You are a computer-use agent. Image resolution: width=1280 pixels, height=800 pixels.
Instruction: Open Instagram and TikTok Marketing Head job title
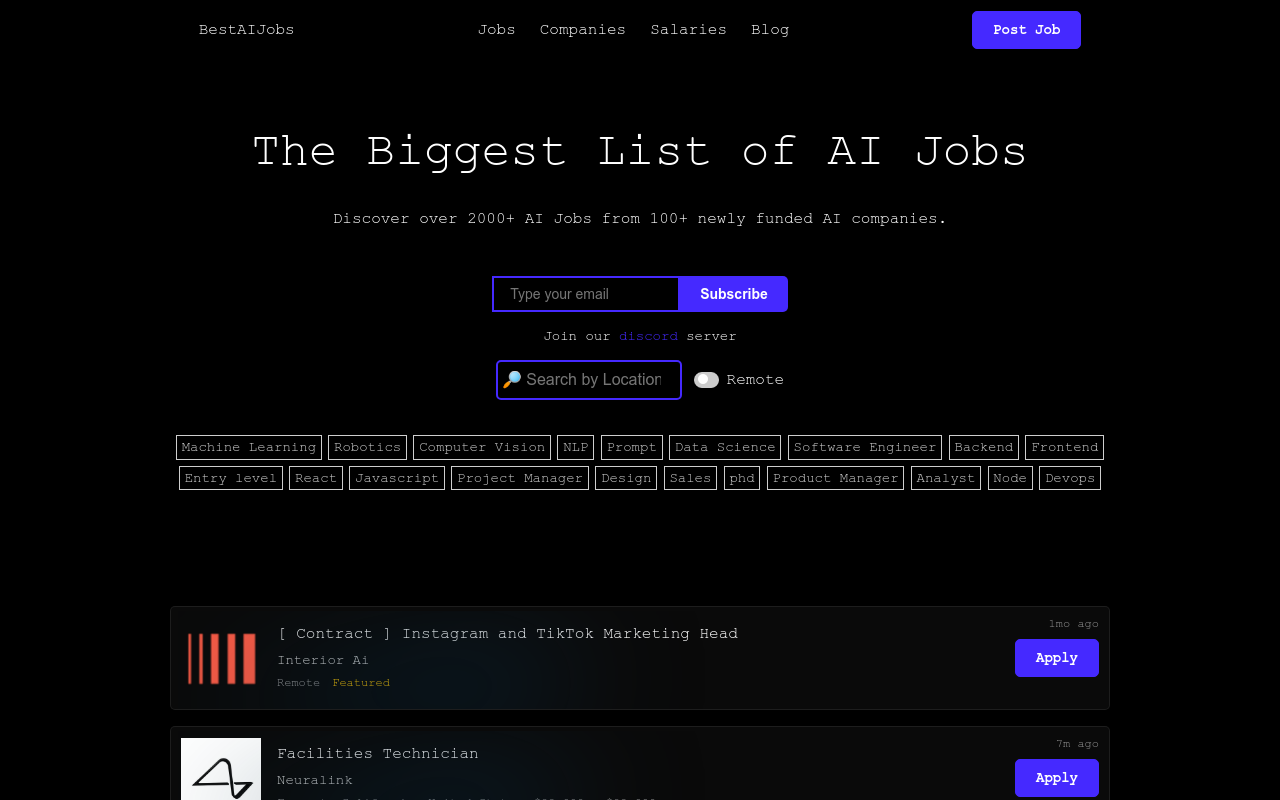tap(508, 634)
